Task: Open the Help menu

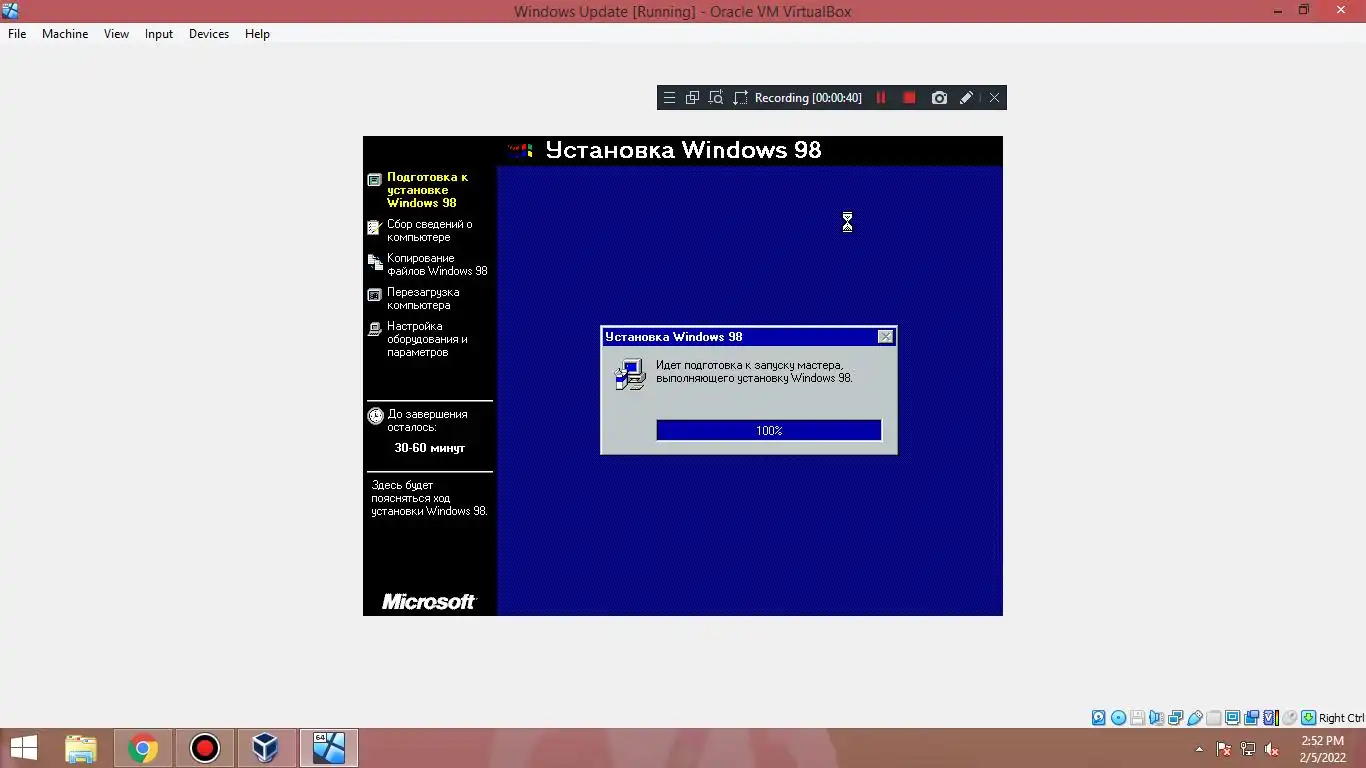Action: tap(257, 34)
